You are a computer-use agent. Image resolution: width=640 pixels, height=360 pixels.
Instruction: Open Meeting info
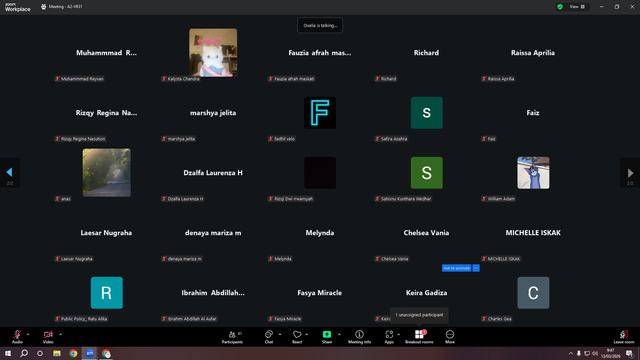(x=360, y=337)
